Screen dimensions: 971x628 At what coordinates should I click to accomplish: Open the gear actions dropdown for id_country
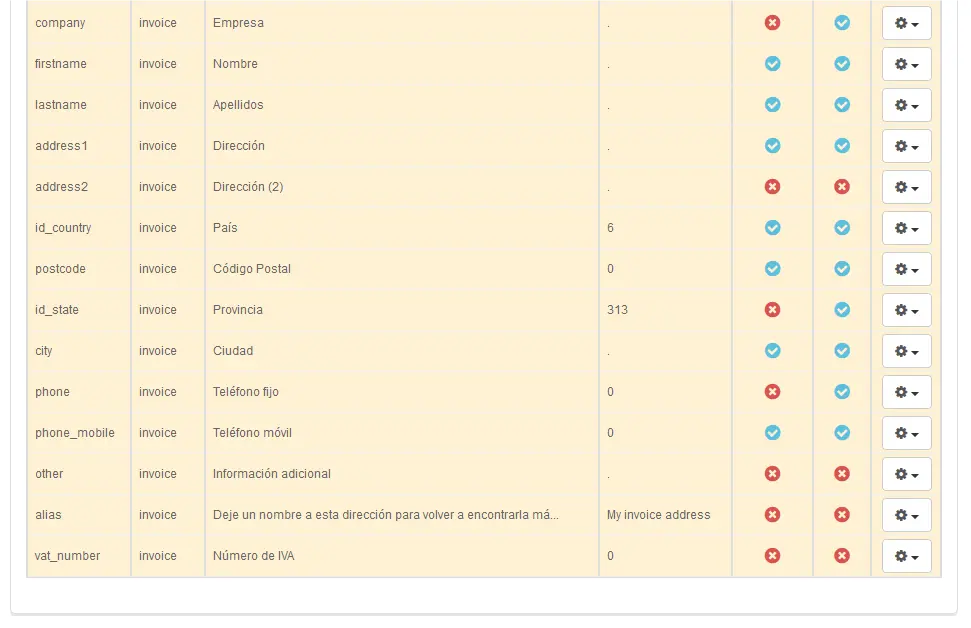(906, 228)
